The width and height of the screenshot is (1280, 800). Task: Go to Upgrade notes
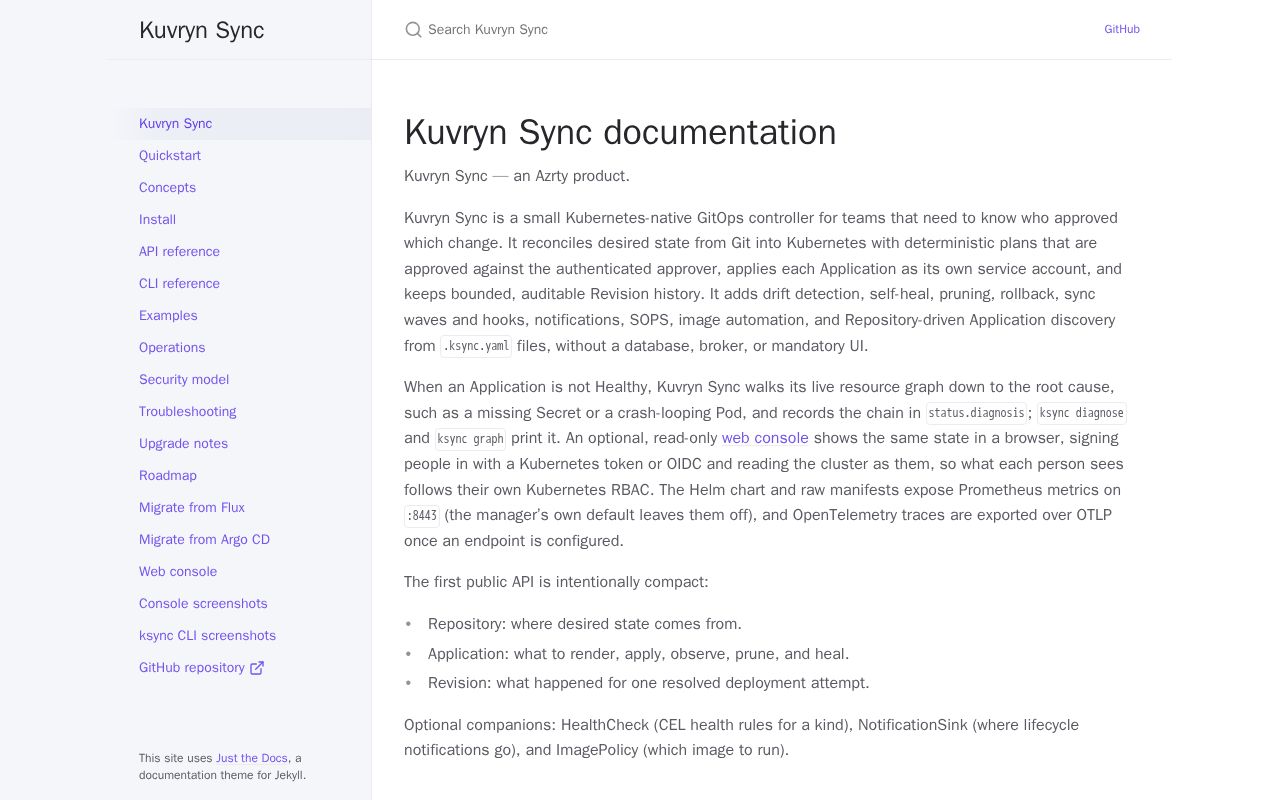[x=183, y=444]
